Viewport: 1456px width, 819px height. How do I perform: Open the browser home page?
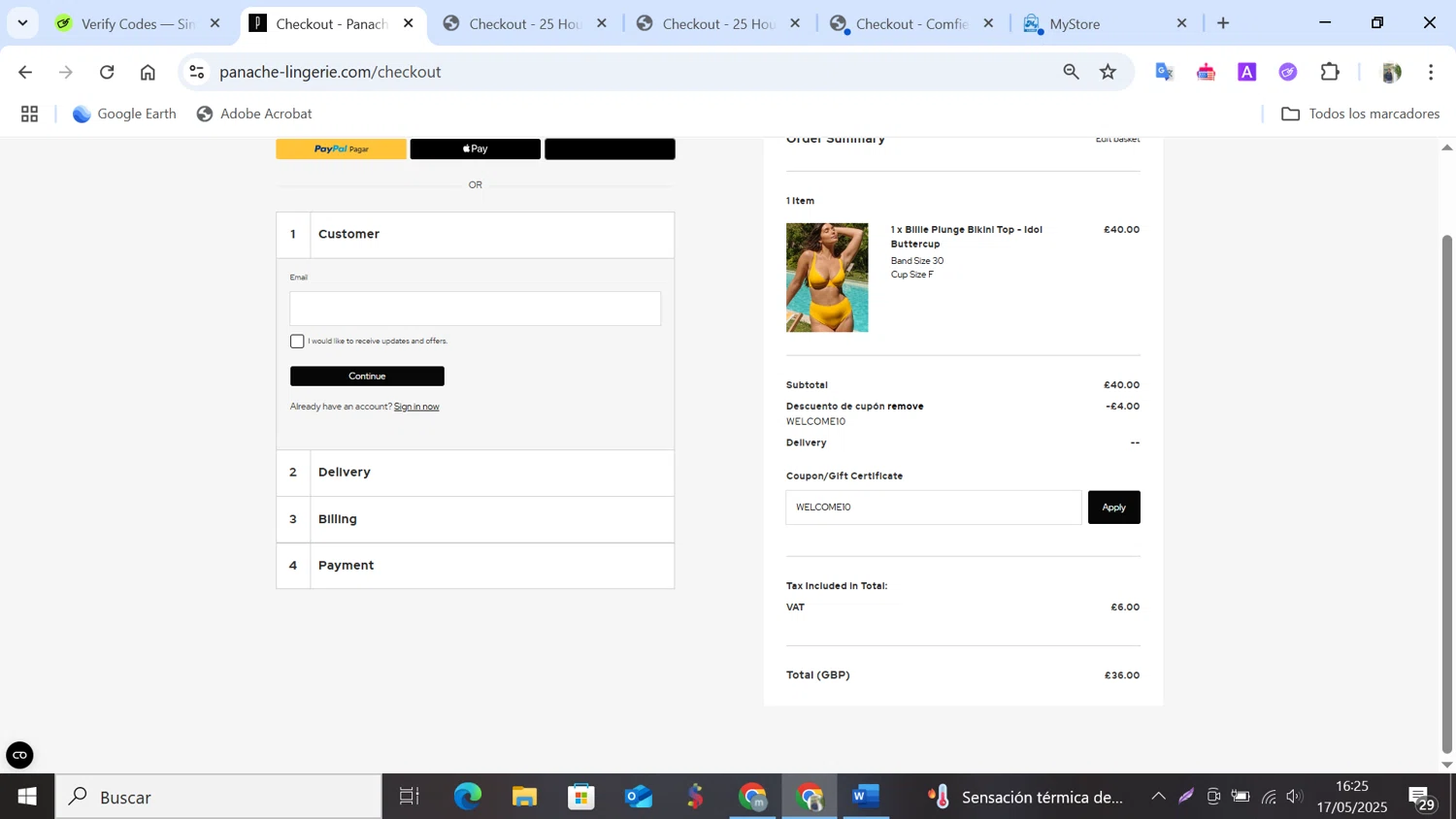148,72
